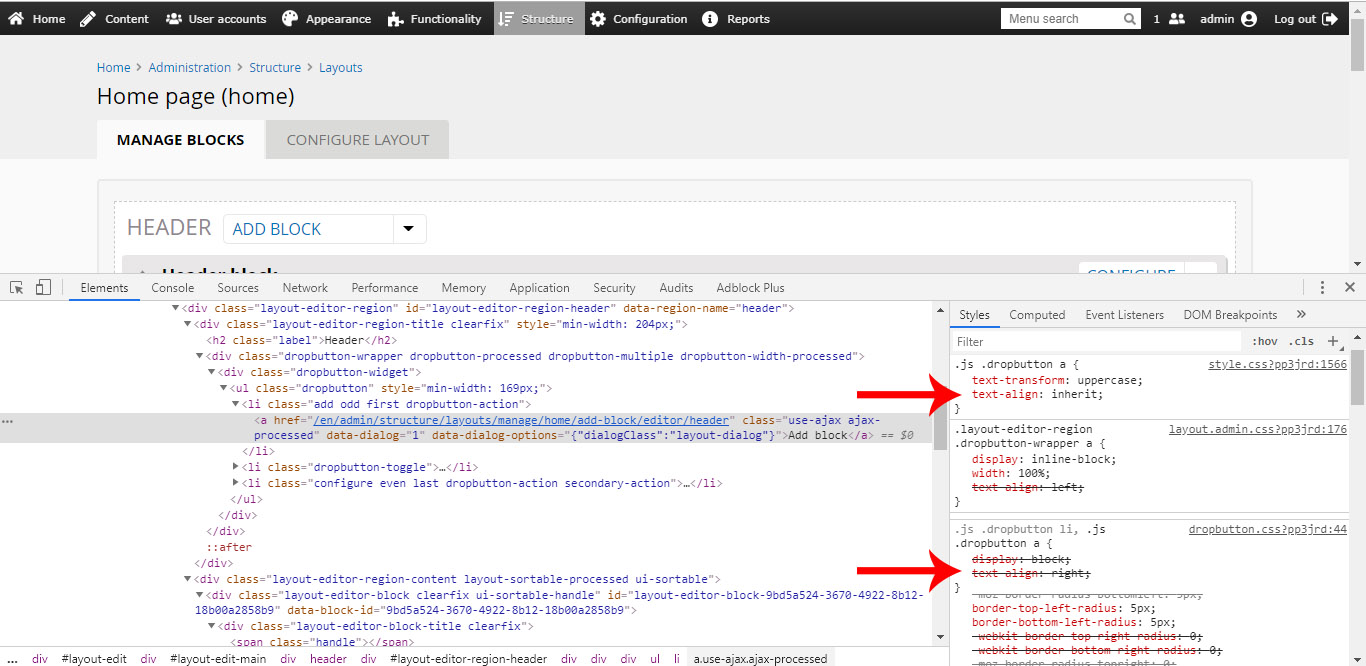Click the magnifier icon in Menu search
The image size is (1366, 666).
(x=1129, y=18)
